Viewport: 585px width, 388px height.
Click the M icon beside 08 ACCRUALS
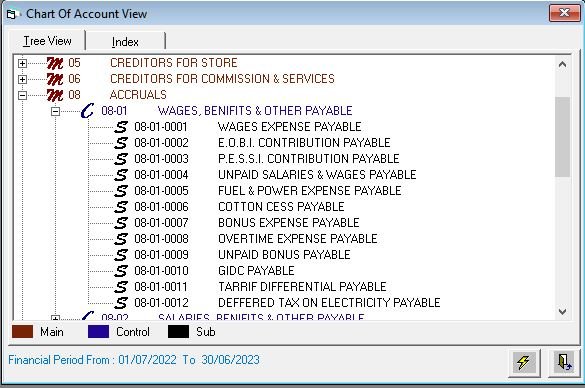[55, 95]
